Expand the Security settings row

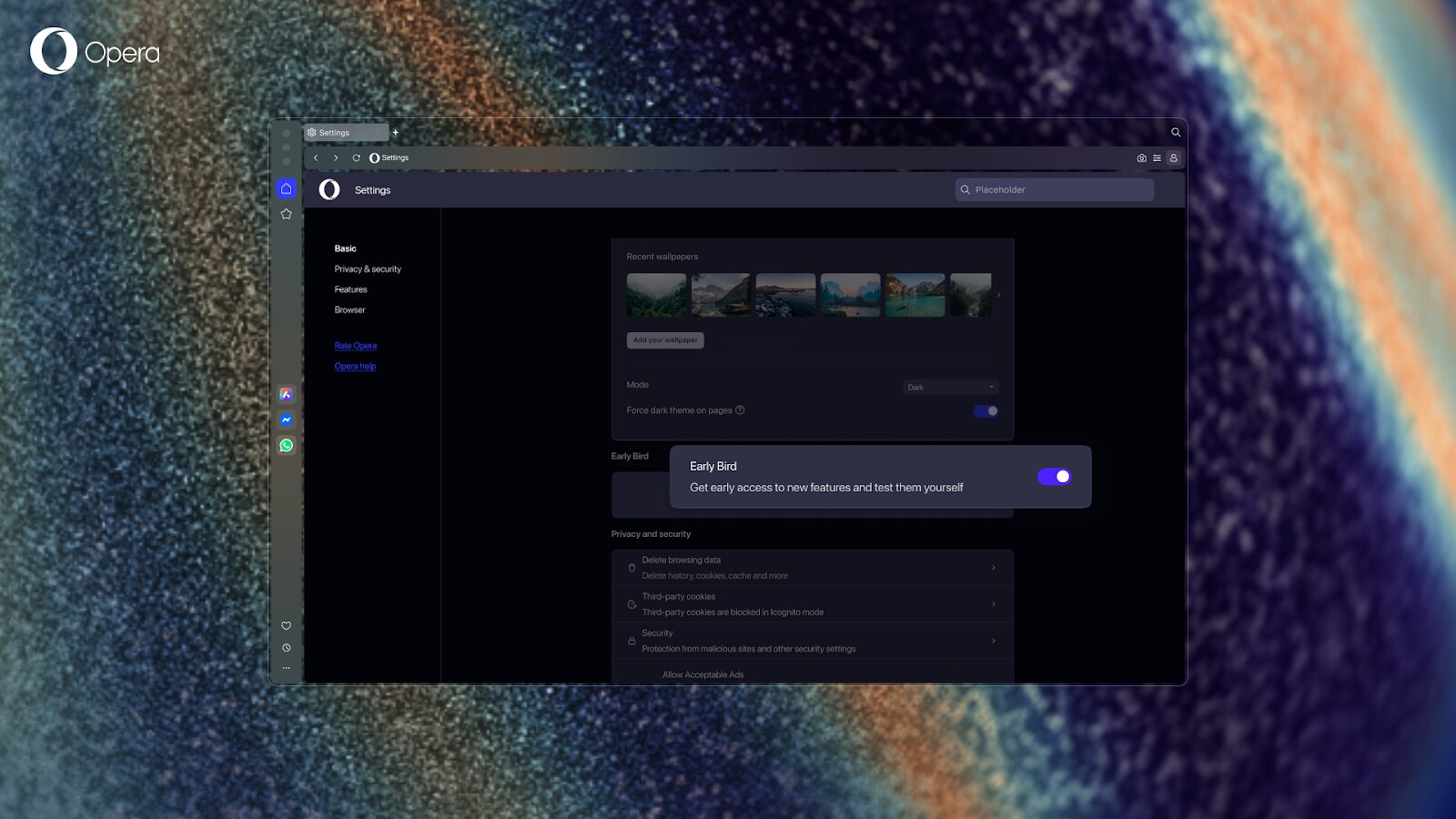pos(812,641)
